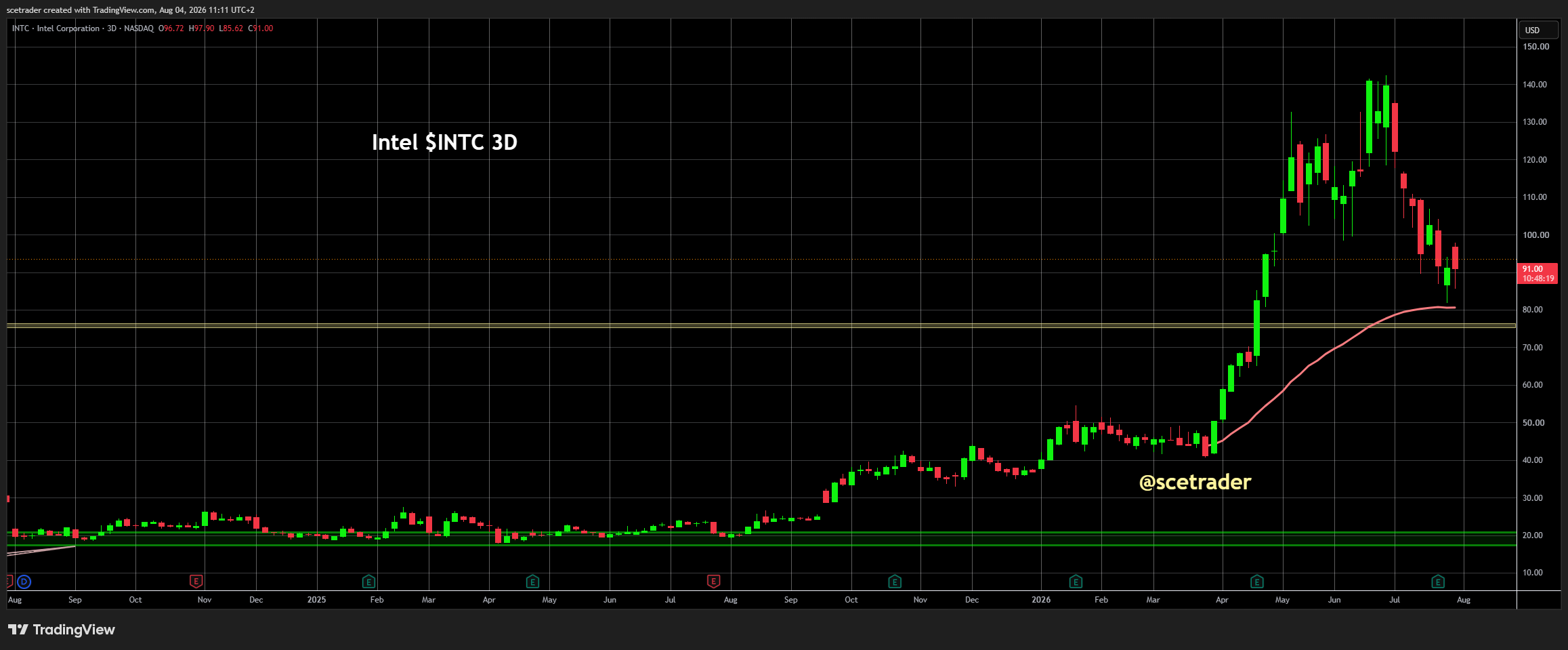Click the low value 'L85.62' in legend
The width and height of the screenshot is (1568, 650).
pyautogui.click(x=231, y=28)
